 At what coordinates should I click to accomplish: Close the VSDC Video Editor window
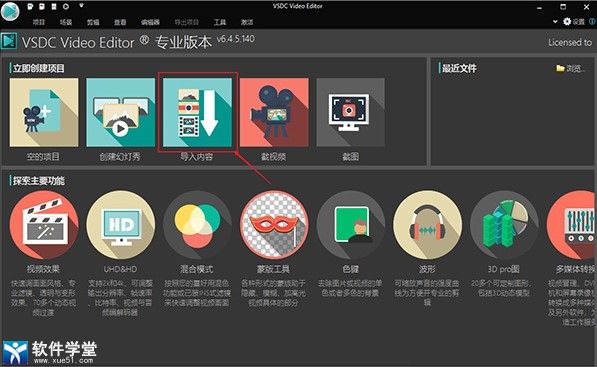click(587, 7)
